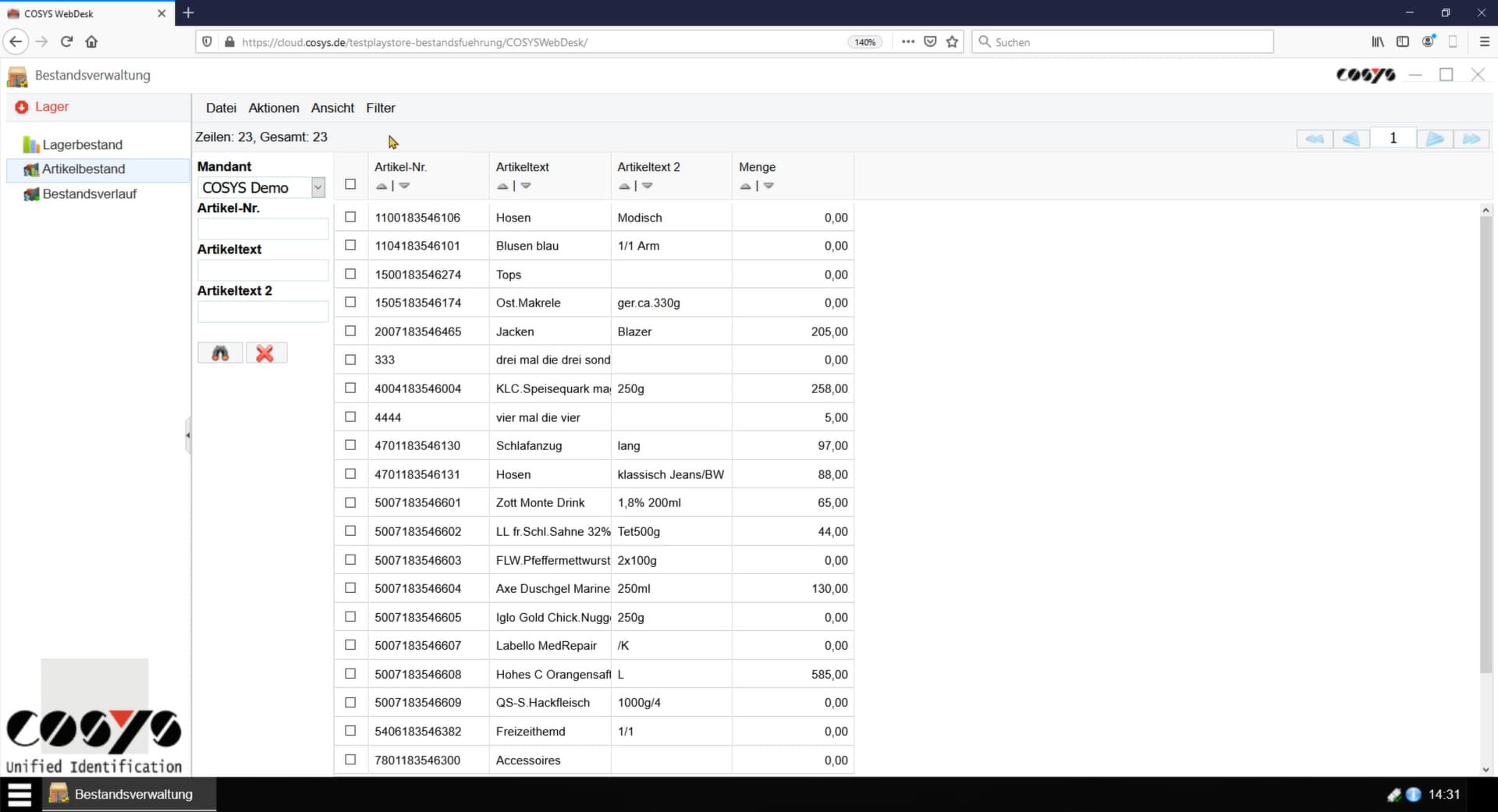Toggle select-all checkbox in table header

[350, 184]
